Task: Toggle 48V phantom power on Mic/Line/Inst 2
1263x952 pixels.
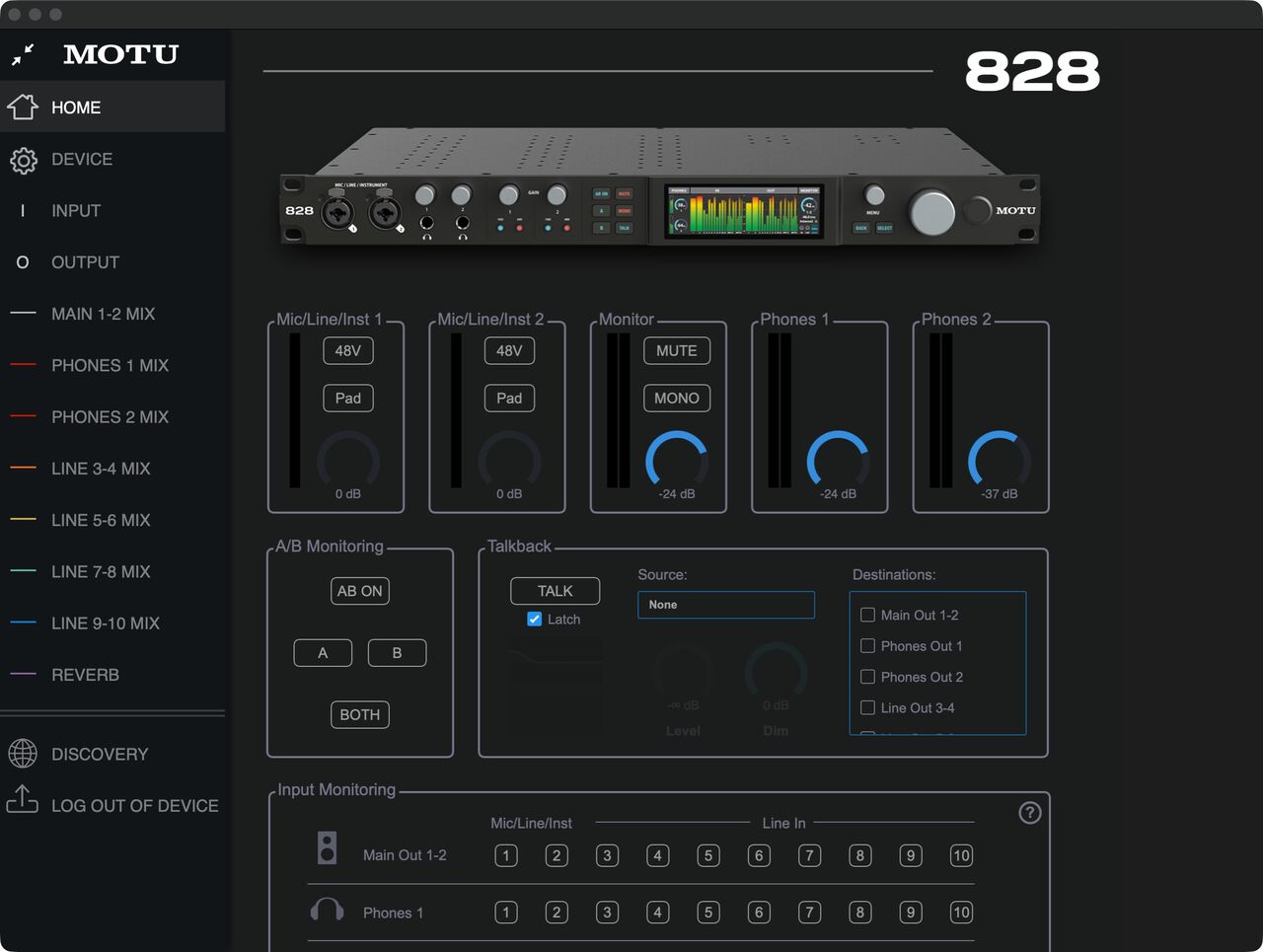Action: click(x=509, y=350)
